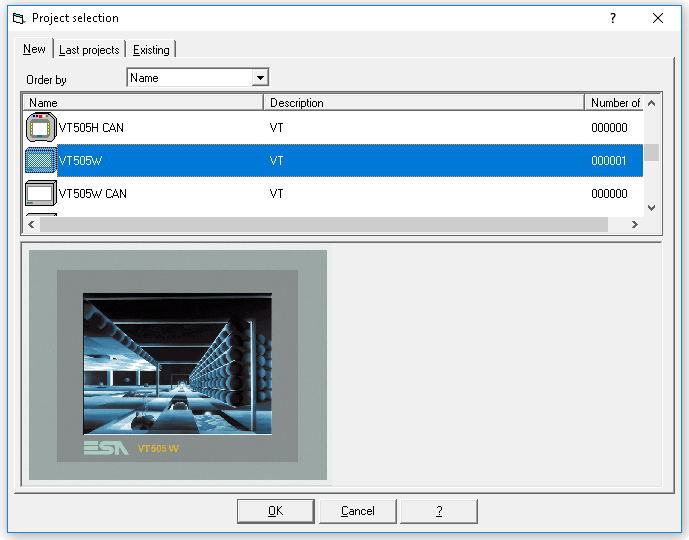Confirm with the OK button
The image size is (689, 540).
click(276, 511)
